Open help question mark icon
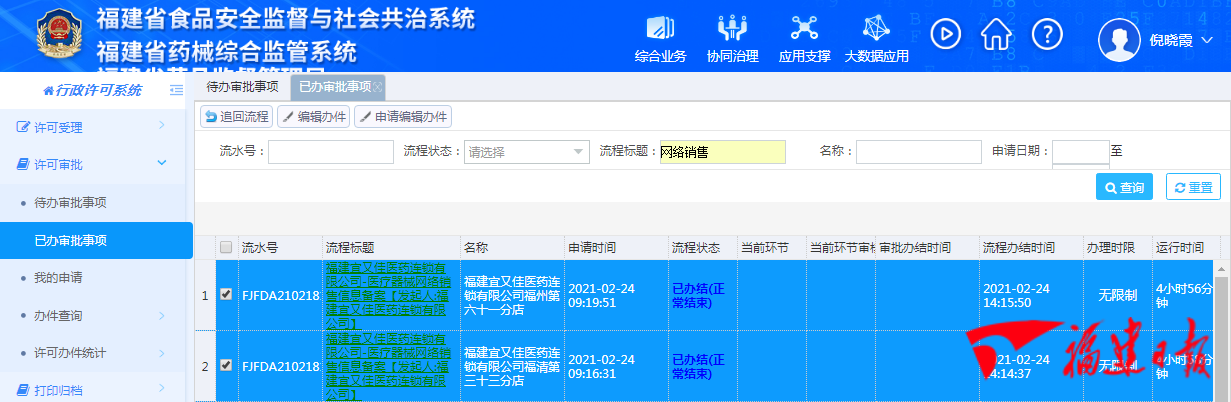1231x402 pixels. pos(1046,34)
